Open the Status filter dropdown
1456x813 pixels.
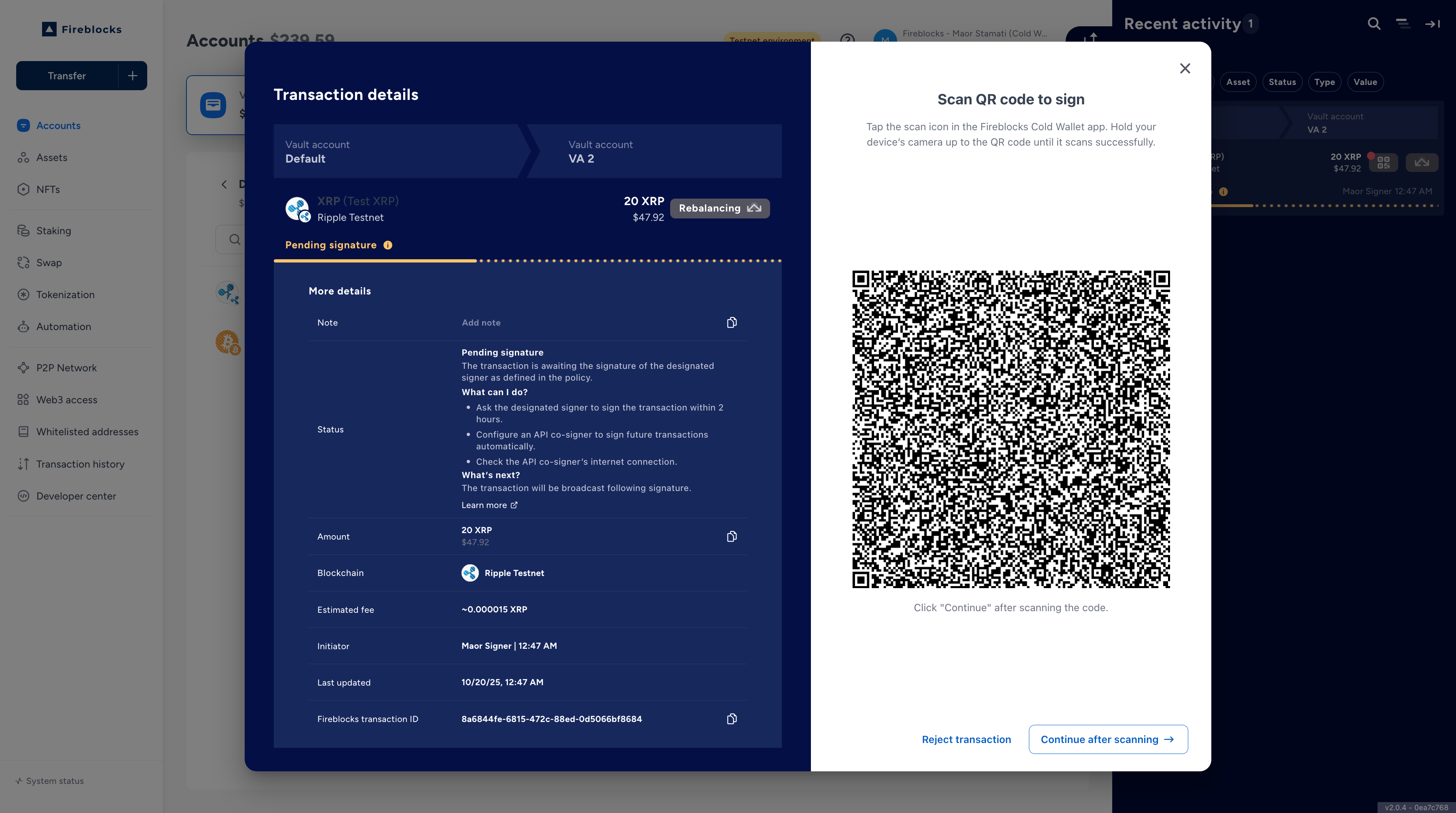coord(1282,82)
